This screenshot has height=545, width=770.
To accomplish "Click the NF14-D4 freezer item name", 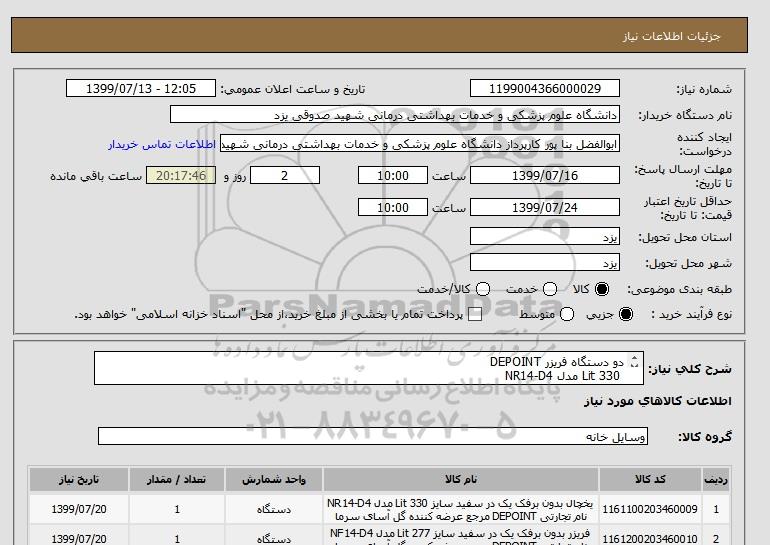I will pyautogui.click(x=461, y=536).
